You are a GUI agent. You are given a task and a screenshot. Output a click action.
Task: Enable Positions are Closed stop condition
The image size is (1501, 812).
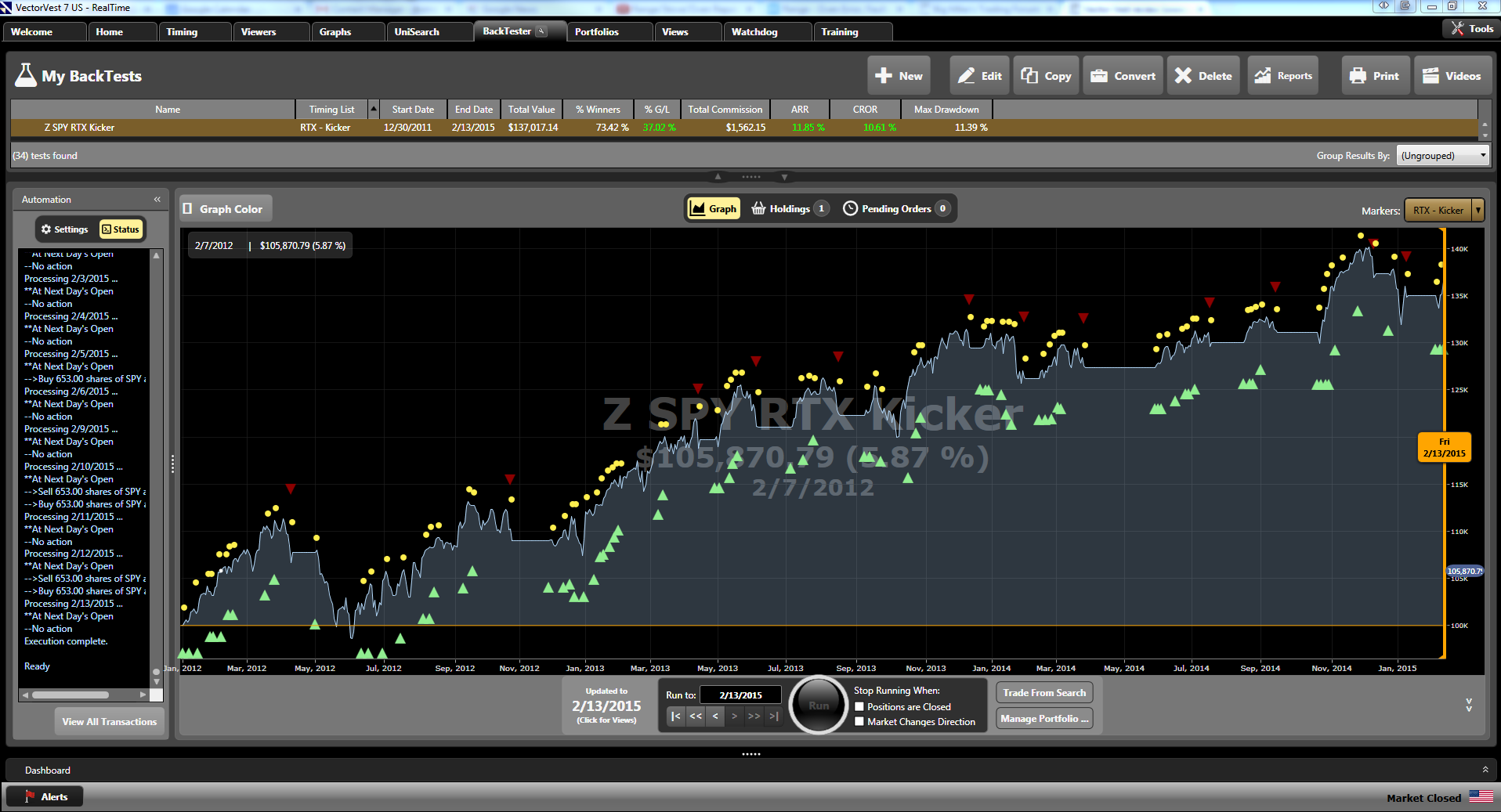[x=859, y=706]
